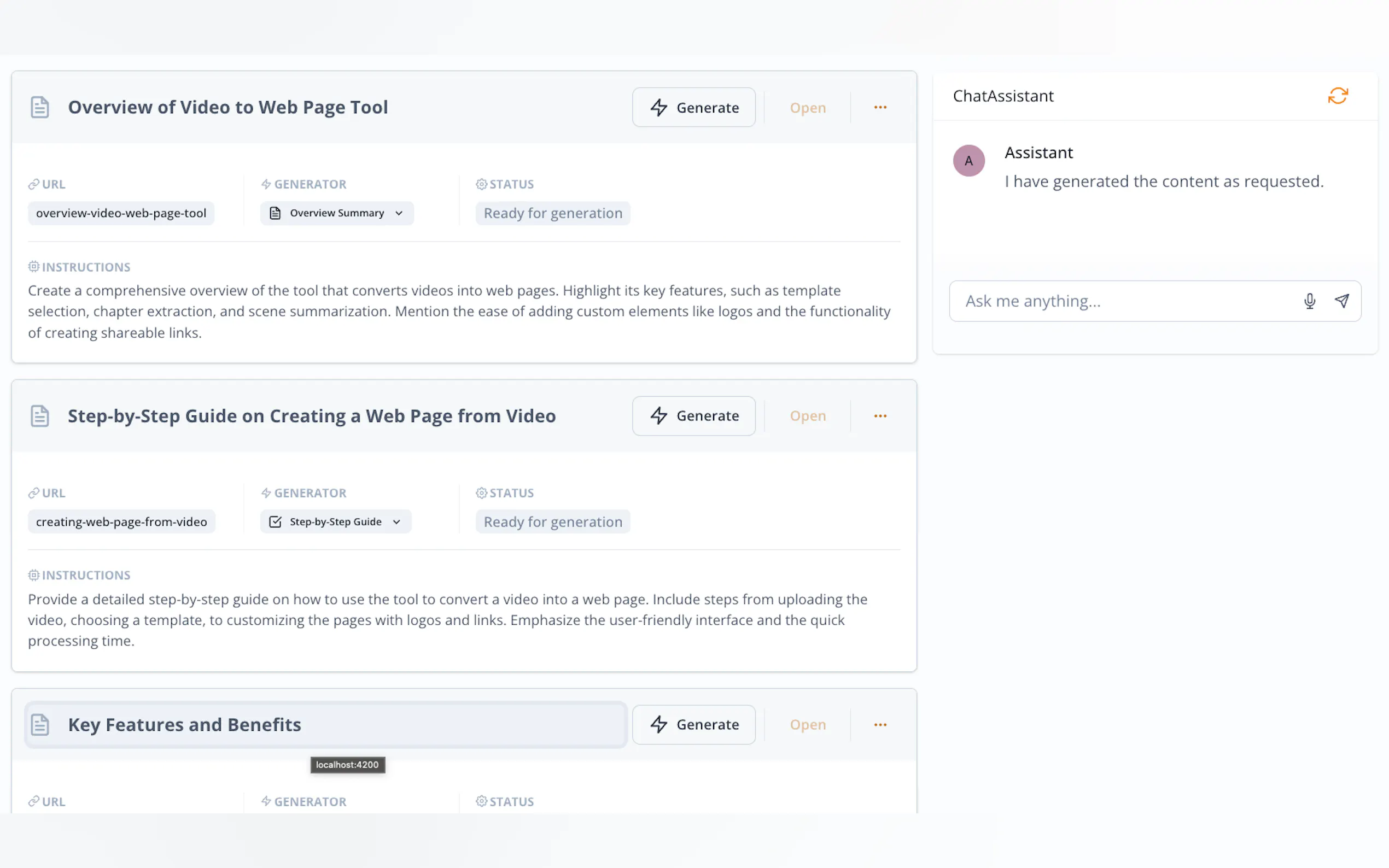Open the Step-by-Step Guide page
Image resolution: width=1389 pixels, height=868 pixels.
[x=807, y=415]
